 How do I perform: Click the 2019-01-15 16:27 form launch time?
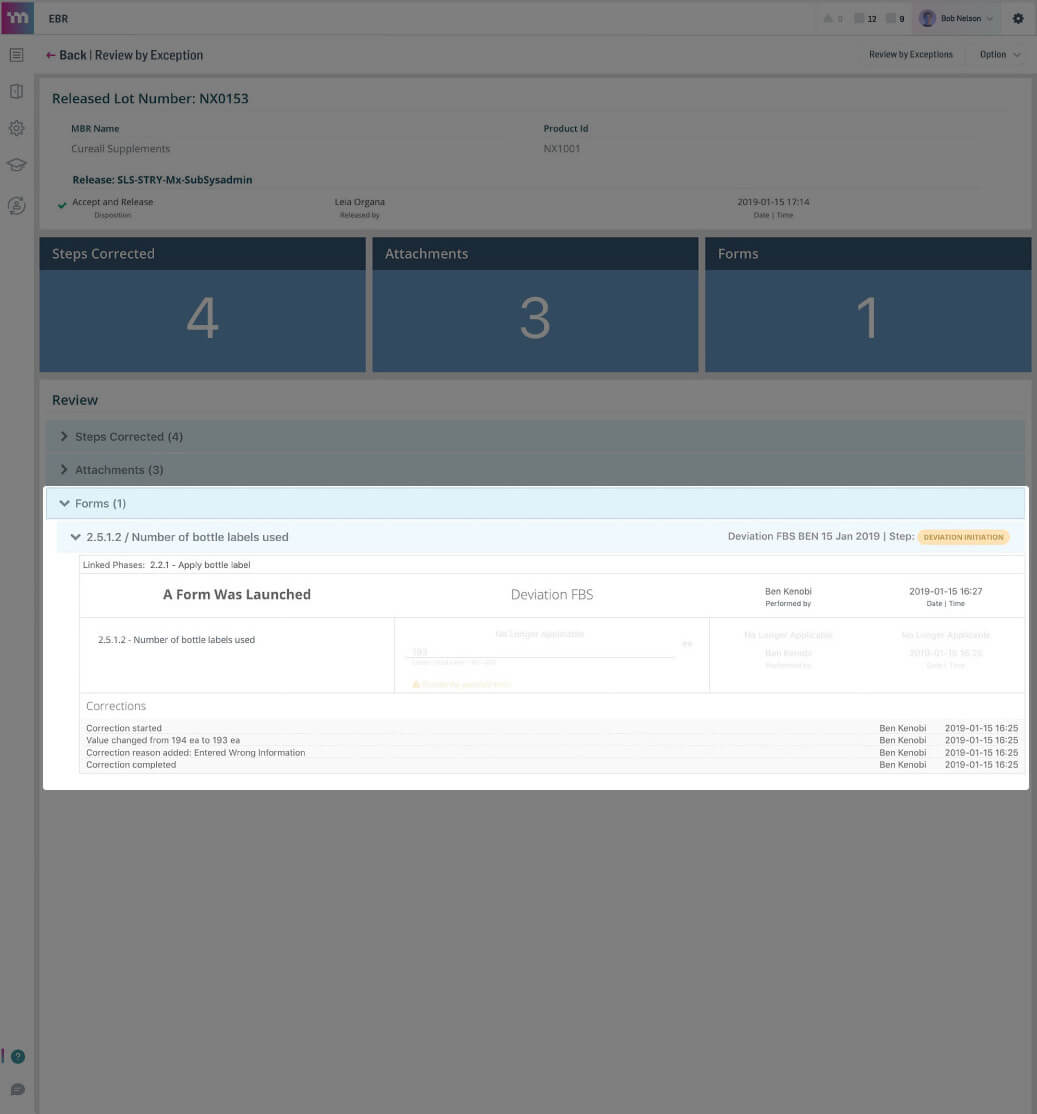(x=945, y=591)
